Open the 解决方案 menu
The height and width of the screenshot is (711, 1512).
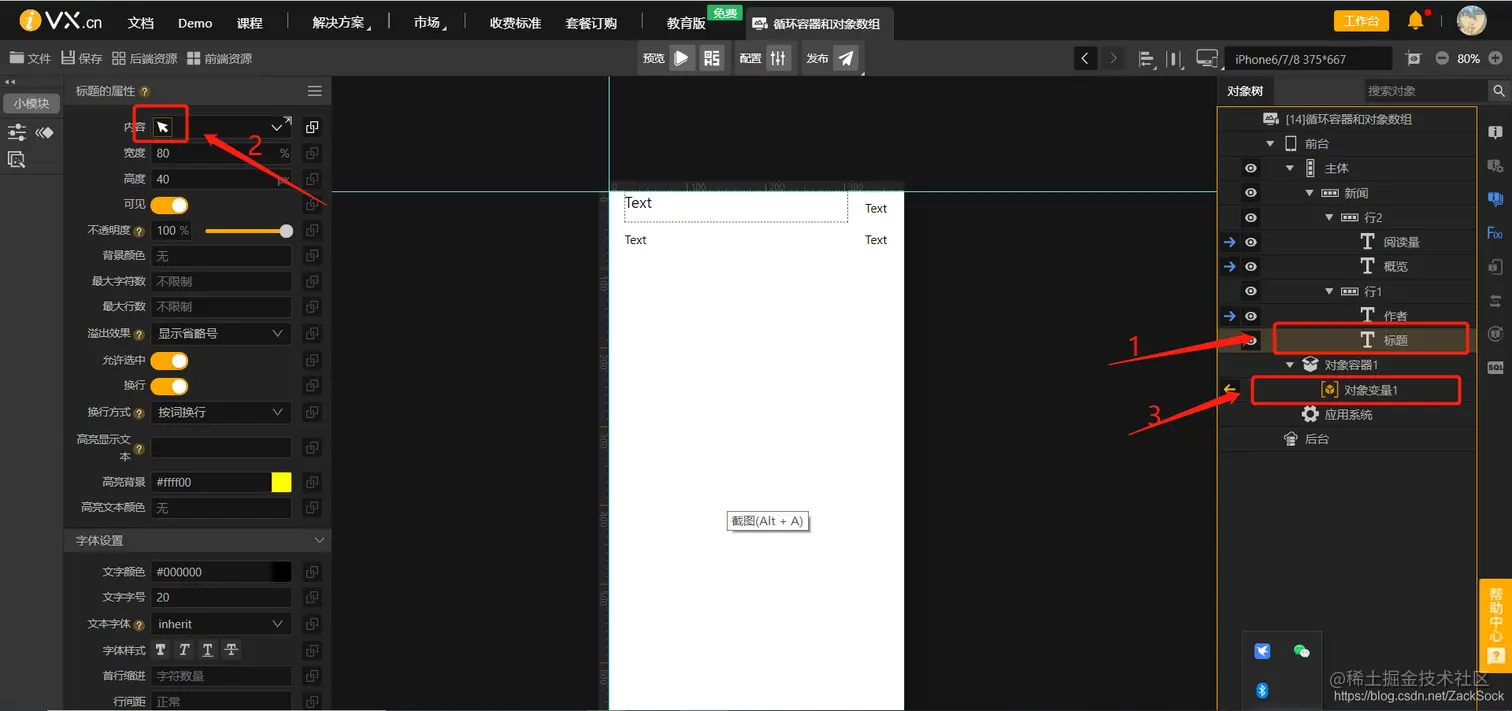point(339,23)
